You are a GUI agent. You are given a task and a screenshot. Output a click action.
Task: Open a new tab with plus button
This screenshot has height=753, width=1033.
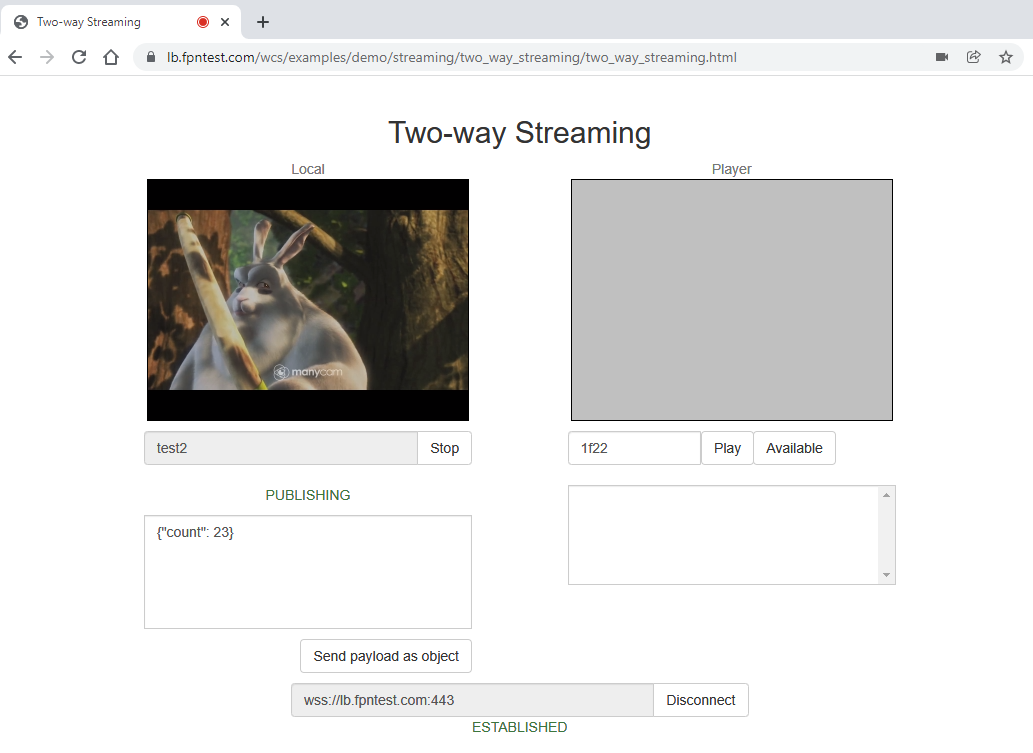click(263, 22)
